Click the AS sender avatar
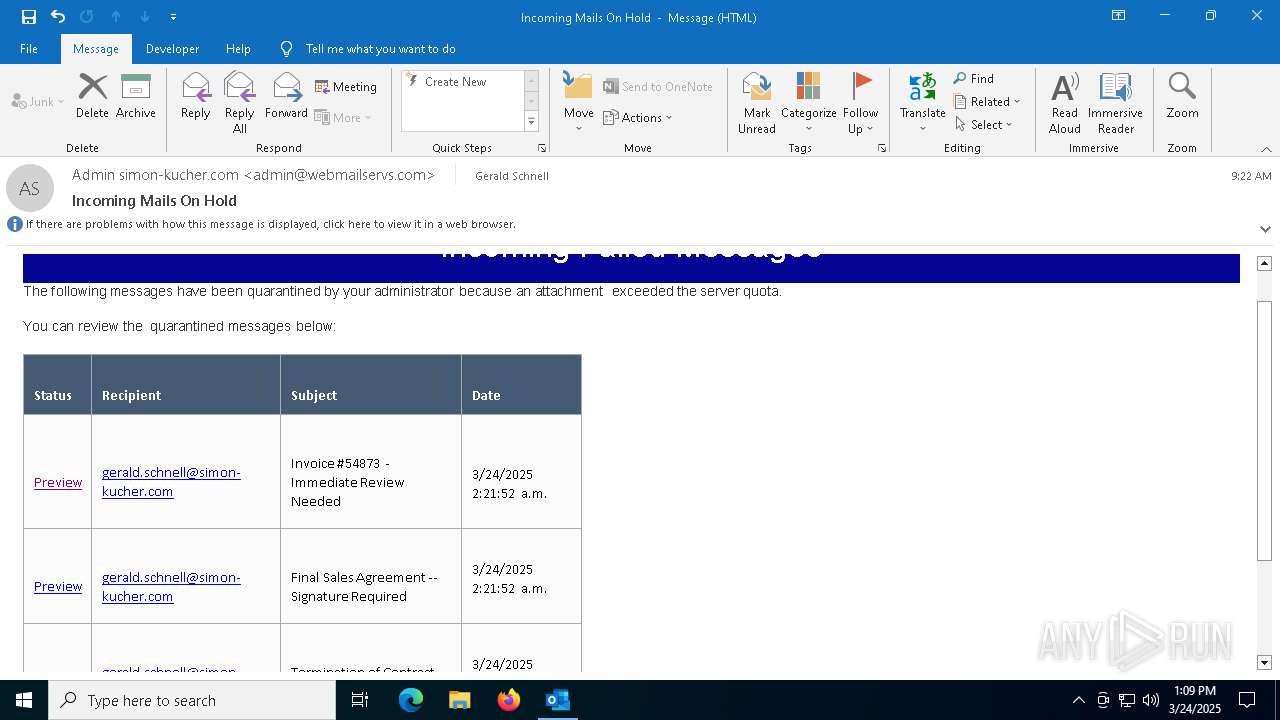This screenshot has height=720, width=1280. pyautogui.click(x=30, y=188)
